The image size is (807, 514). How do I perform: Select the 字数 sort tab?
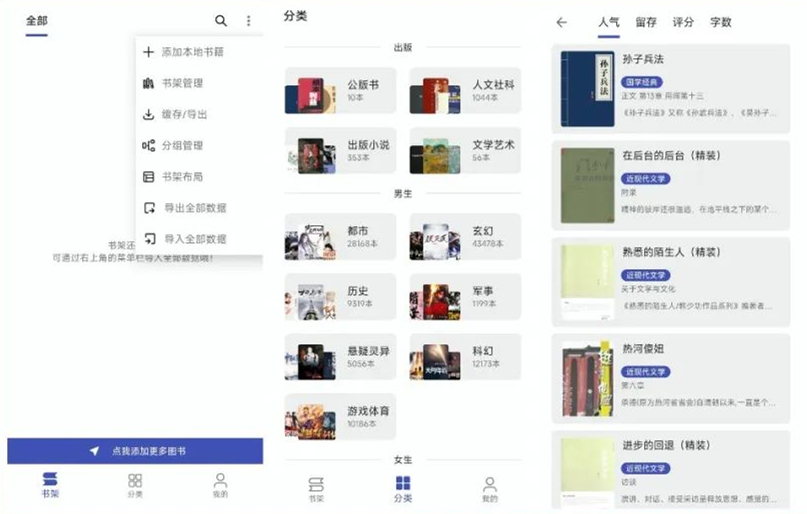720,22
